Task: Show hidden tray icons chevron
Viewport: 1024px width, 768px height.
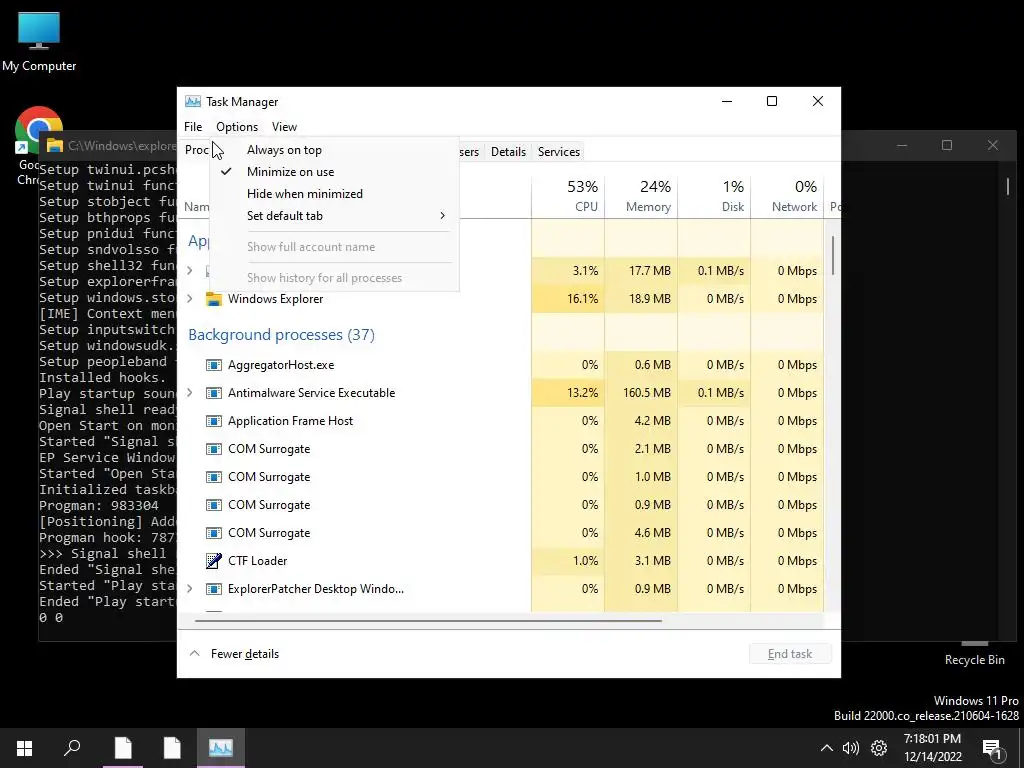Action: [x=826, y=748]
